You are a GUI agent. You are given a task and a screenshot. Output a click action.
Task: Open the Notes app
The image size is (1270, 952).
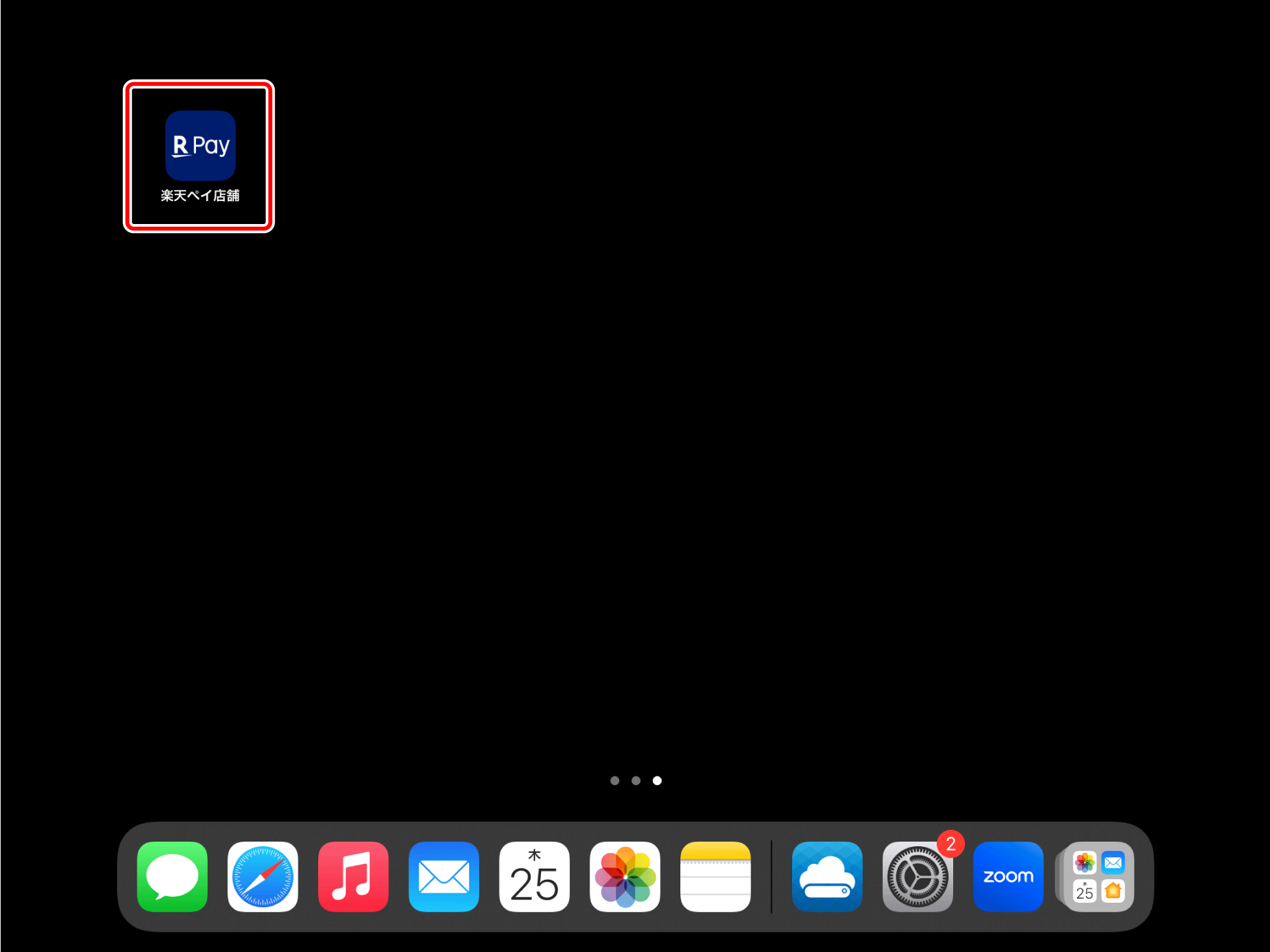tap(715, 876)
